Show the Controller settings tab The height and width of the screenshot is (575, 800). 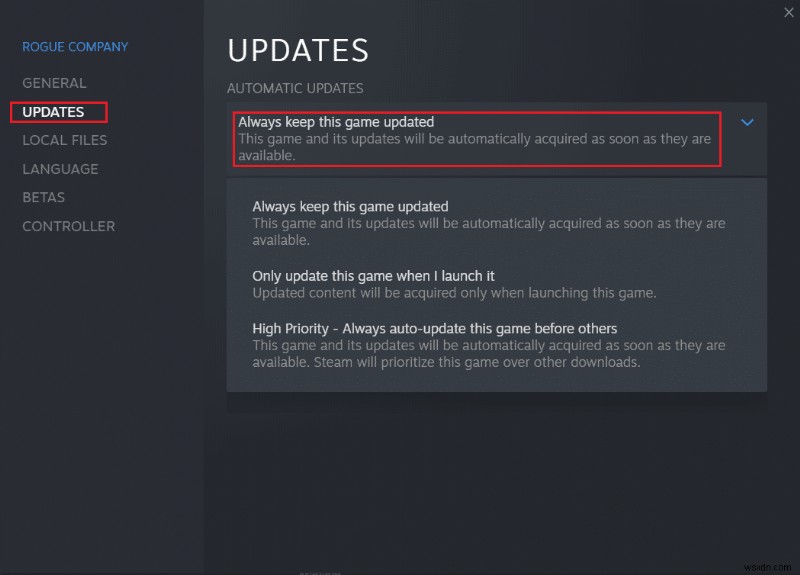pyautogui.click(x=69, y=226)
